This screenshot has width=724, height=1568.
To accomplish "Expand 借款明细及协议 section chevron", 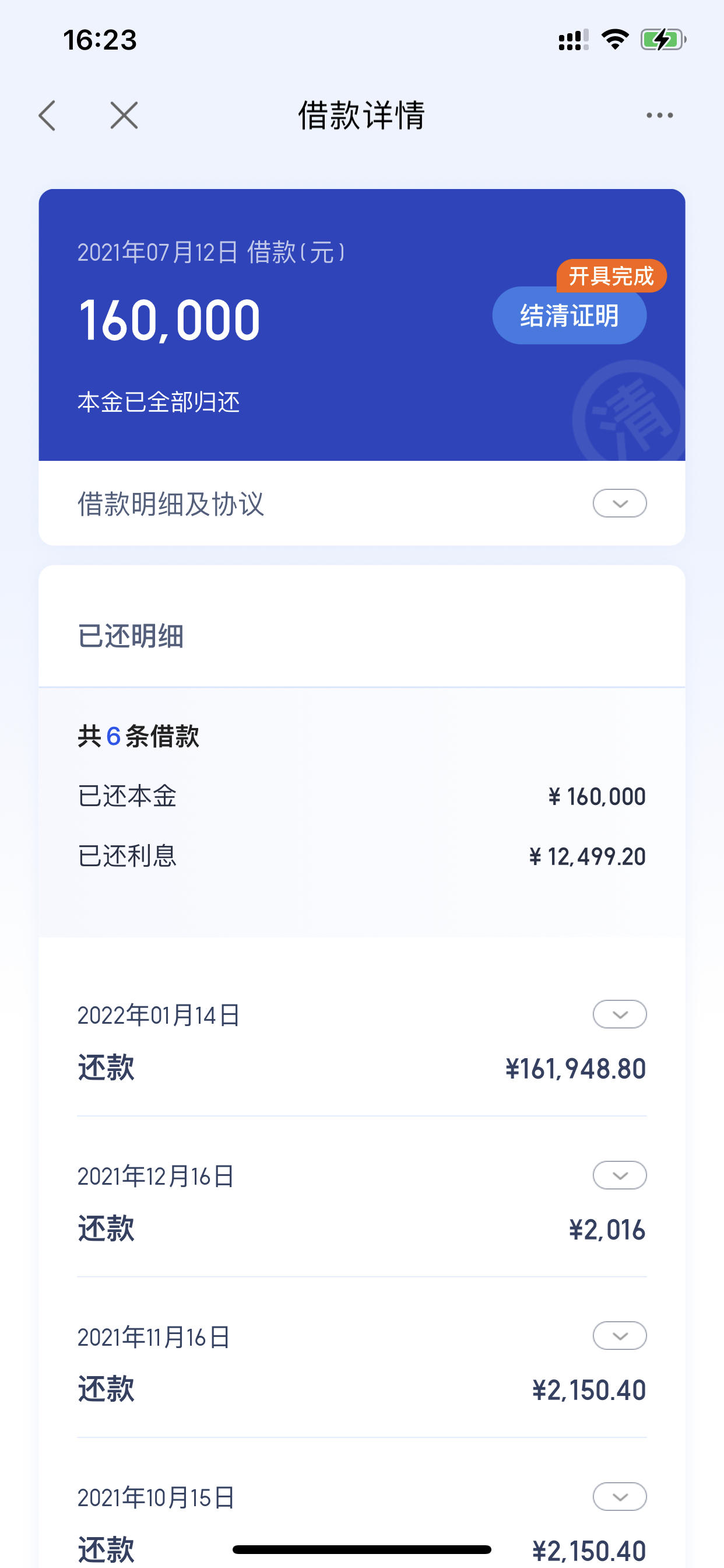I will click(619, 503).
